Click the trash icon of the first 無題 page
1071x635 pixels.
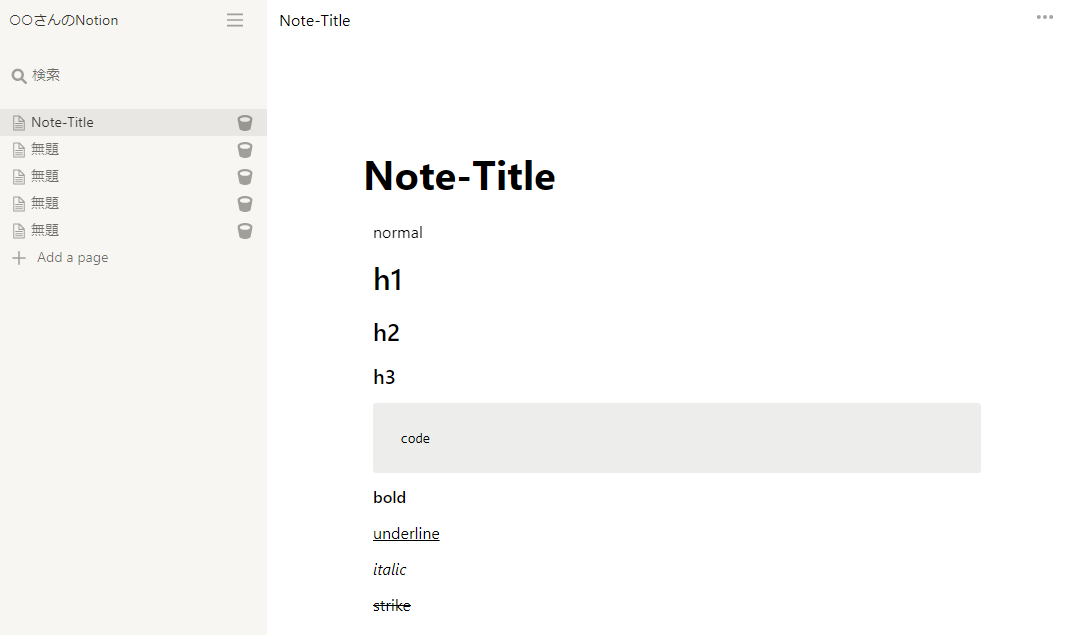[x=244, y=149]
